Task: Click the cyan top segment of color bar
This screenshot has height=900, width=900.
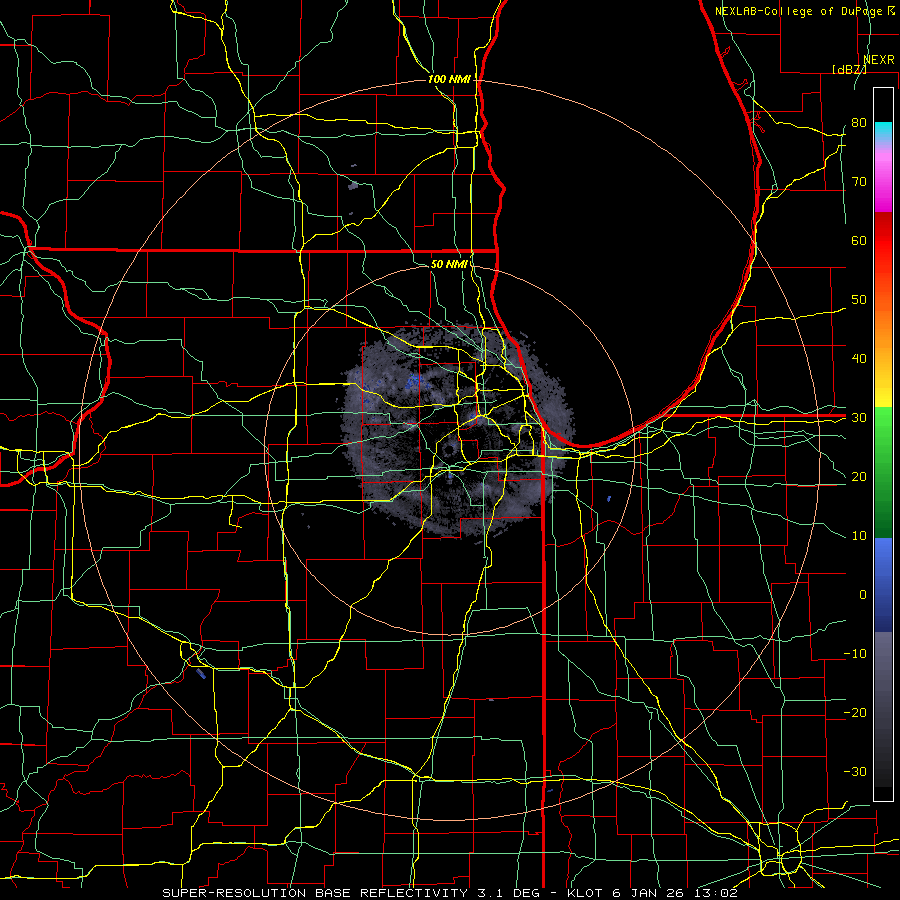Action: click(883, 129)
